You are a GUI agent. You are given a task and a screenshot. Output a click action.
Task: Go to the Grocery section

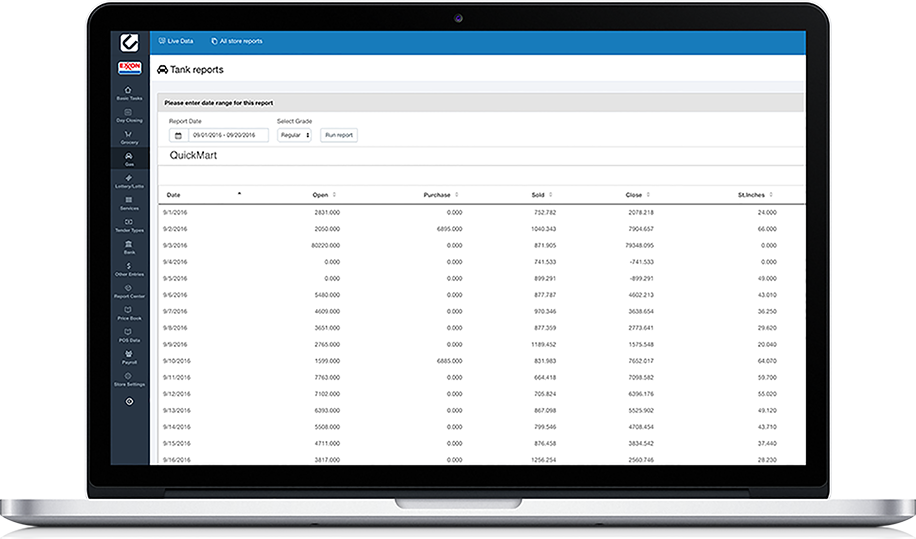pos(129,138)
